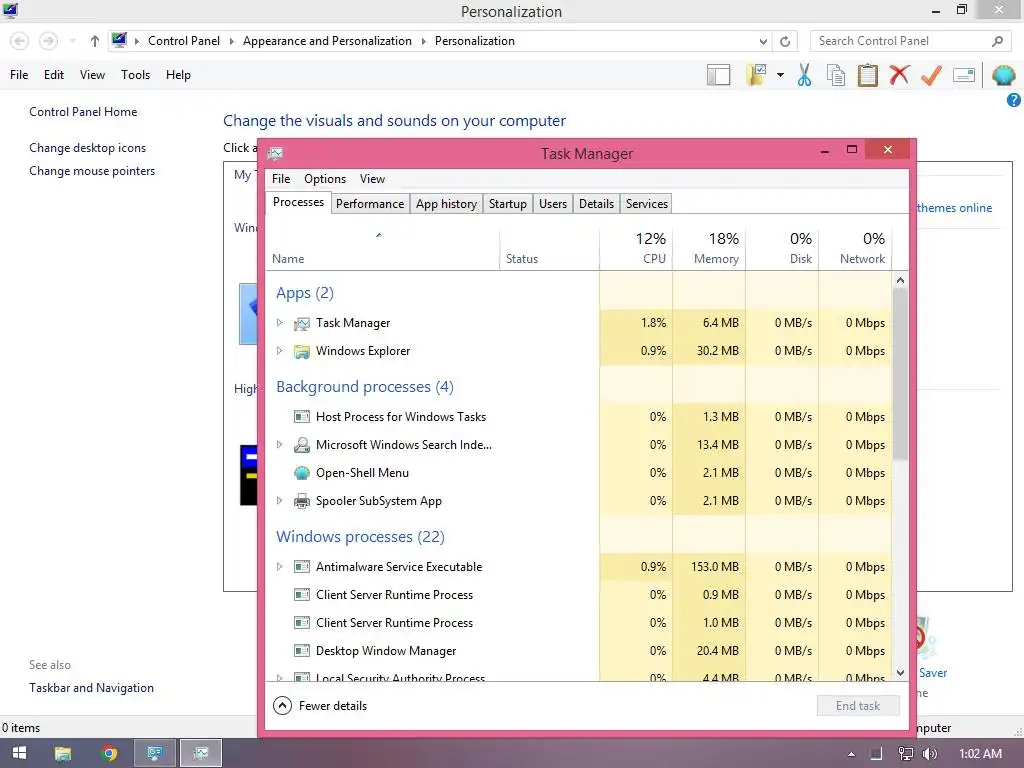Click the Task Manager scrollbar up arrow

pyautogui.click(x=900, y=280)
